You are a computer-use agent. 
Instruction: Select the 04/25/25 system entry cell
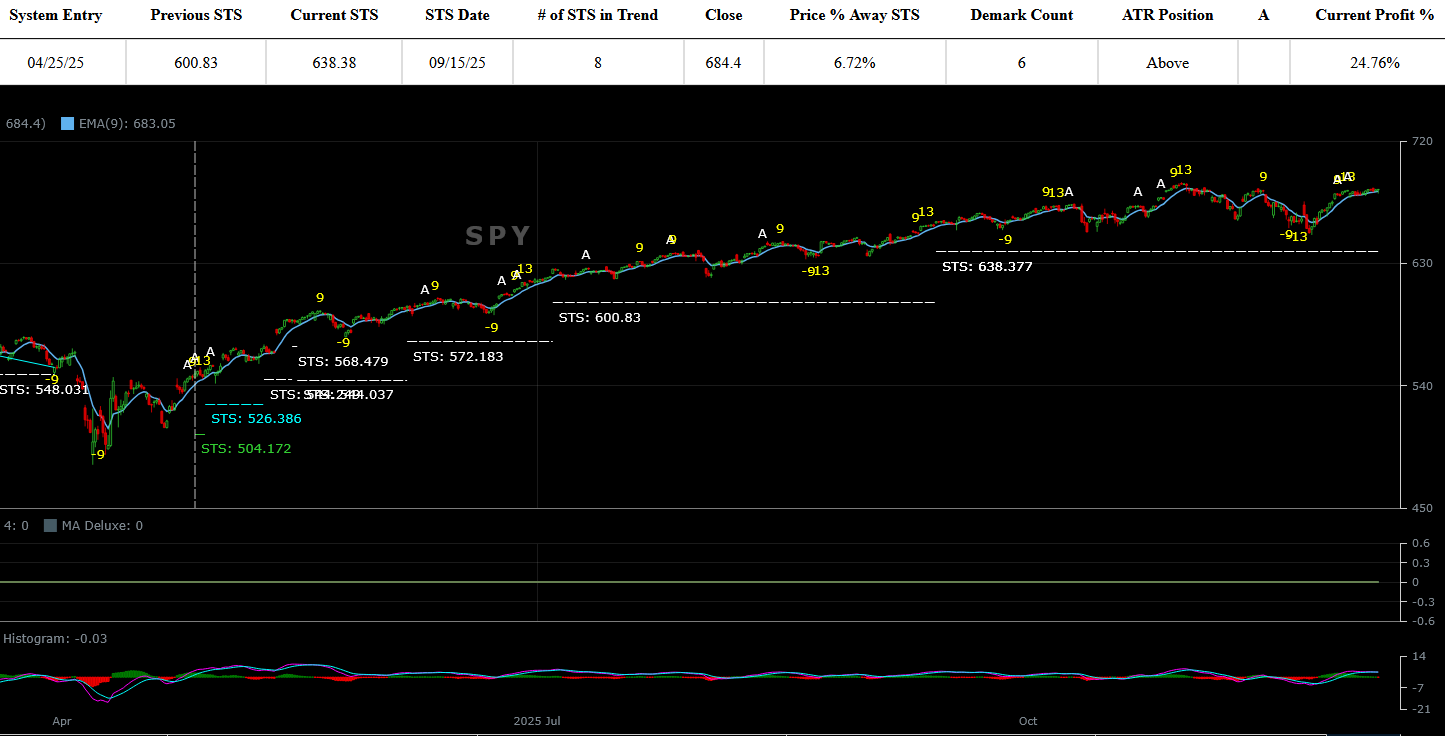56,63
